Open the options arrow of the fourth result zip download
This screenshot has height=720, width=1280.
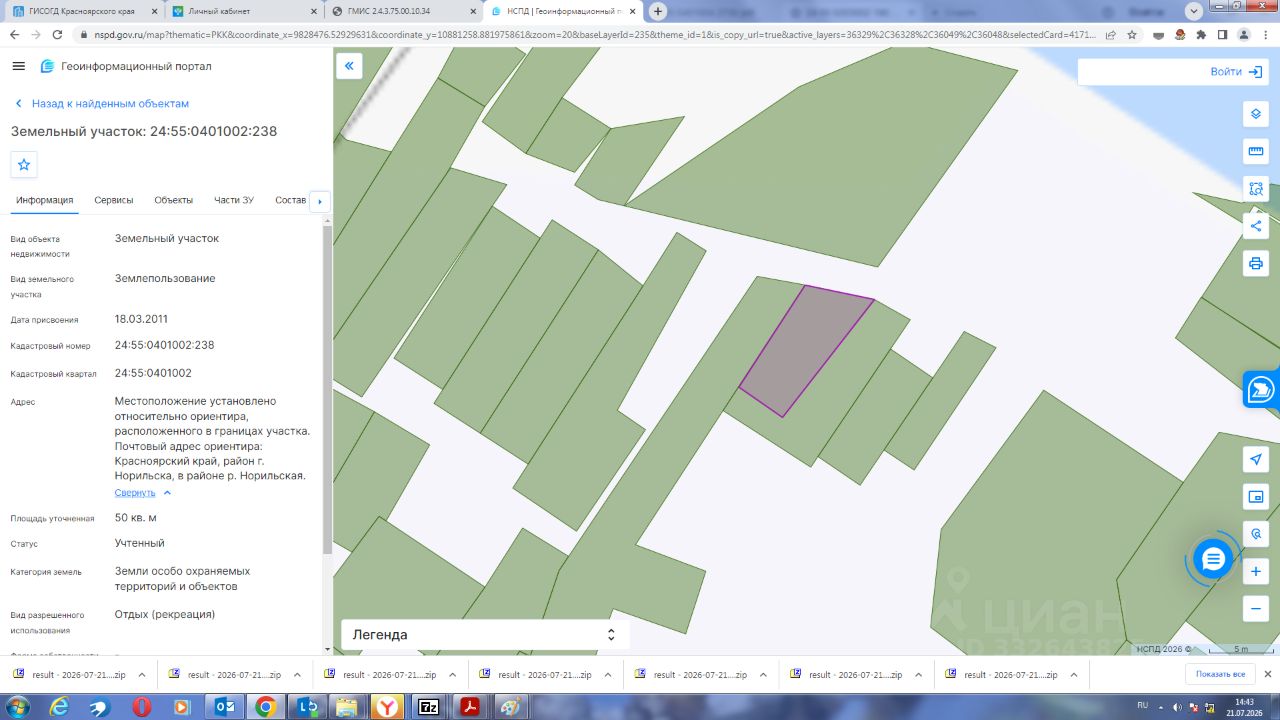[x=607, y=675]
